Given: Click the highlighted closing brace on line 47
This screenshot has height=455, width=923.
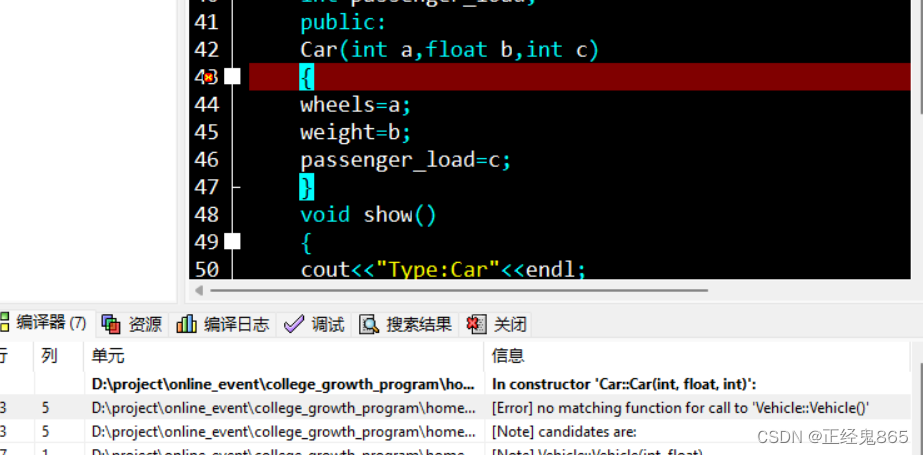Looking at the screenshot, I should (306, 187).
